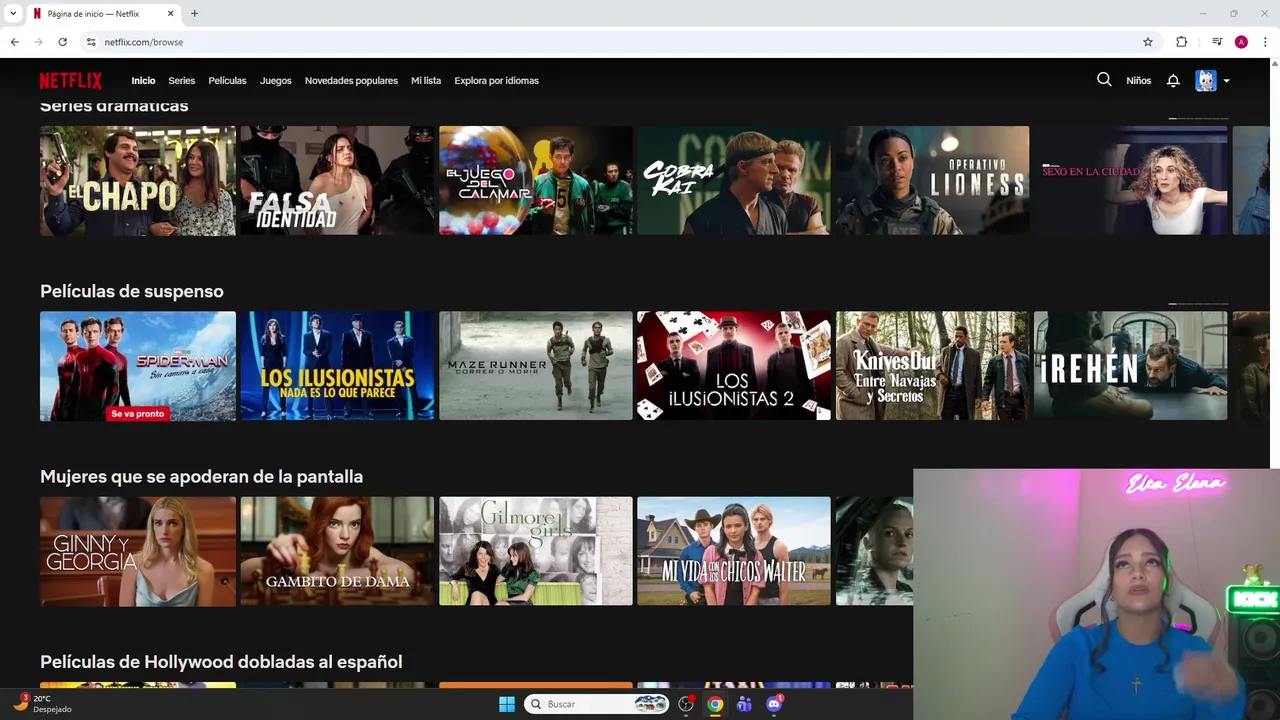Click Mujeres que se apoderan de la pantalla title

point(201,477)
